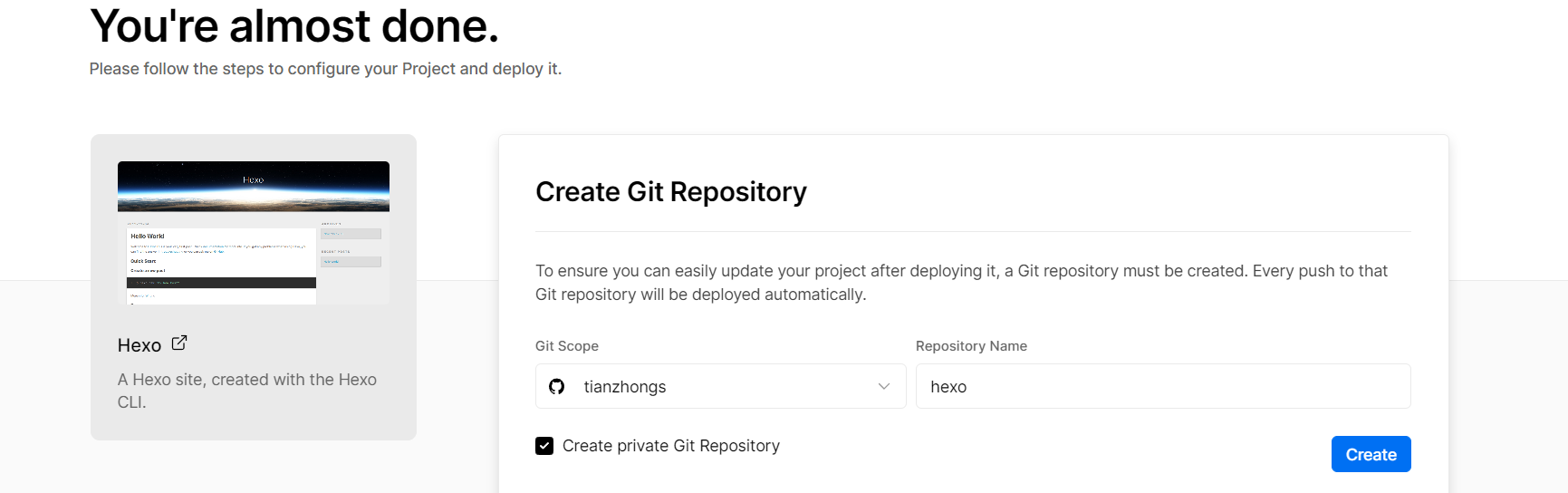Click the 'Repository Name' field label
Screen dimensions: 1568x493
pos(971,346)
